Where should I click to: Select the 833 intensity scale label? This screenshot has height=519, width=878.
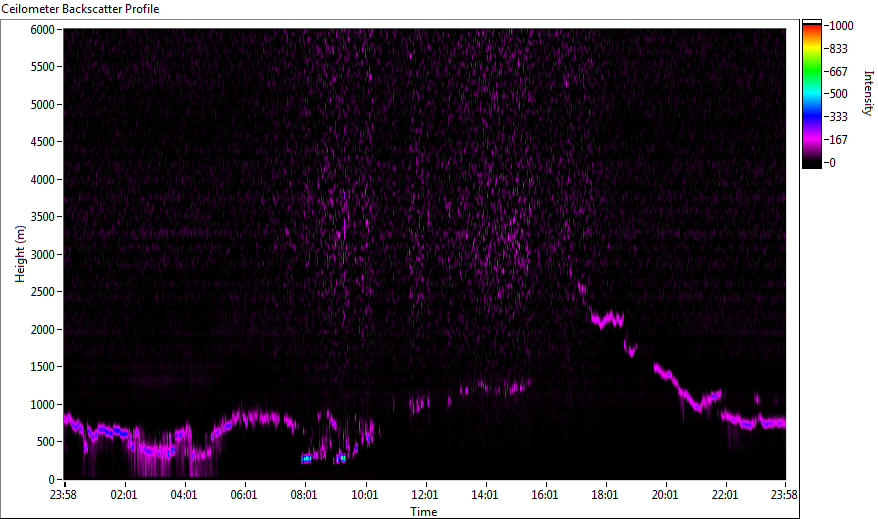point(839,49)
